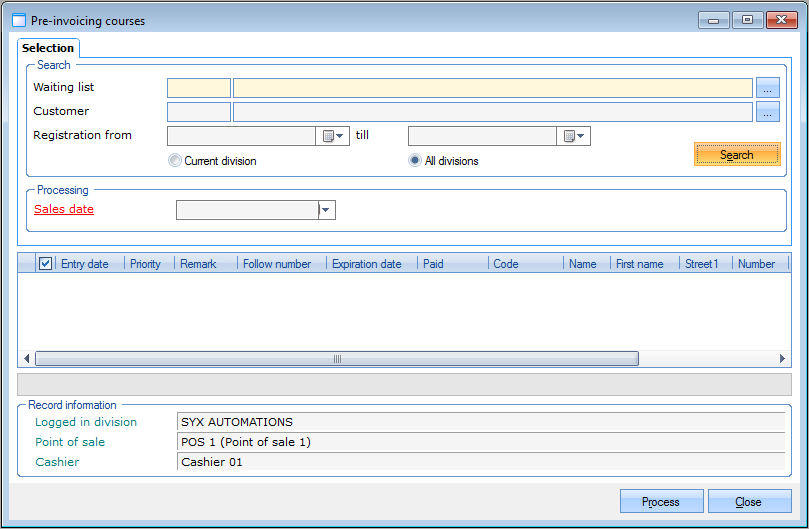The height and width of the screenshot is (529, 809).
Task: Toggle the select-all checkbox in grid header
Action: coord(45,264)
